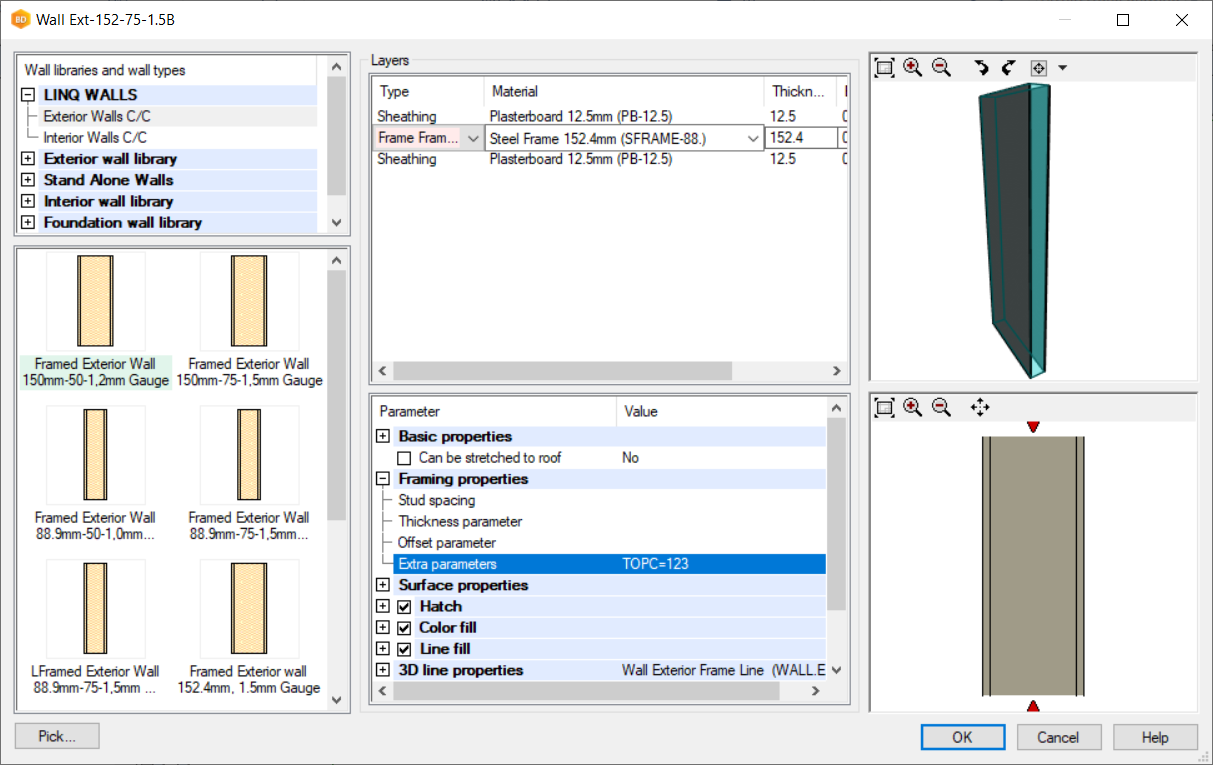Select Interior Walls C/C in the tree
Screen dimensions: 1213x765
point(95,138)
